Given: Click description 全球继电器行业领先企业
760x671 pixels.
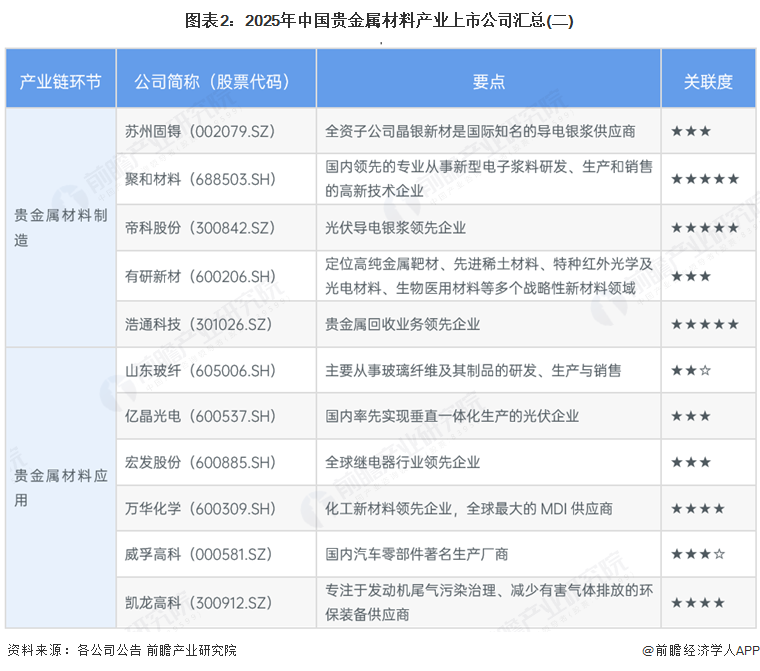Looking at the screenshot, I should (402, 462).
